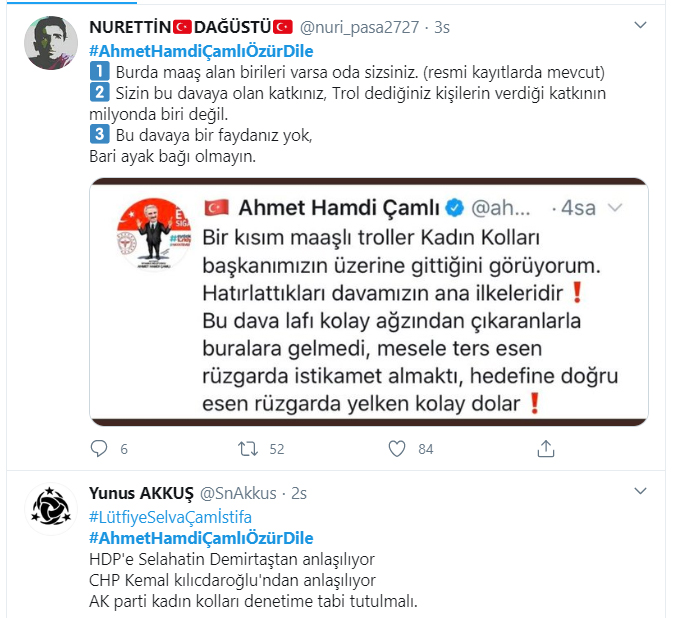The width and height of the screenshot is (675, 618).
Task: Open replies on Nurettin Dağüstü's tweet
Action: 99,449
